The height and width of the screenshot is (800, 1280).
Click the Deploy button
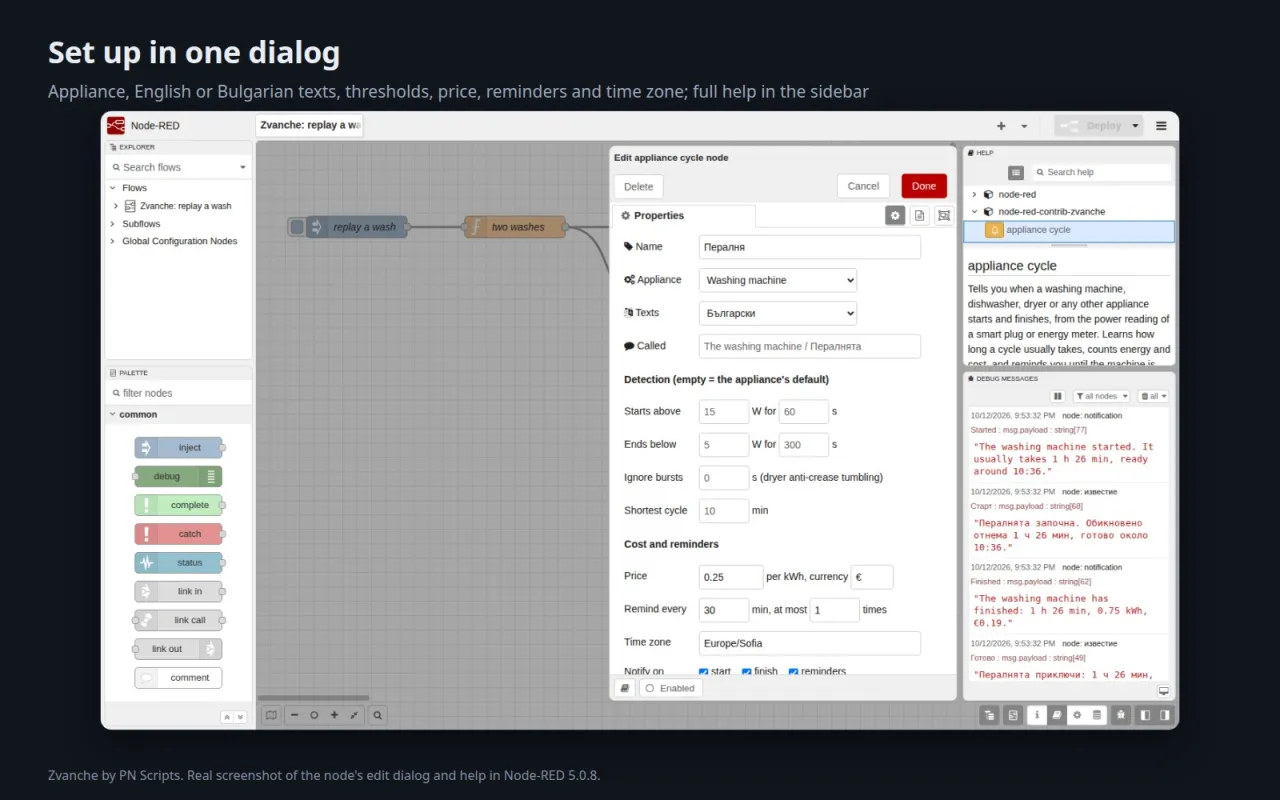pos(1091,126)
